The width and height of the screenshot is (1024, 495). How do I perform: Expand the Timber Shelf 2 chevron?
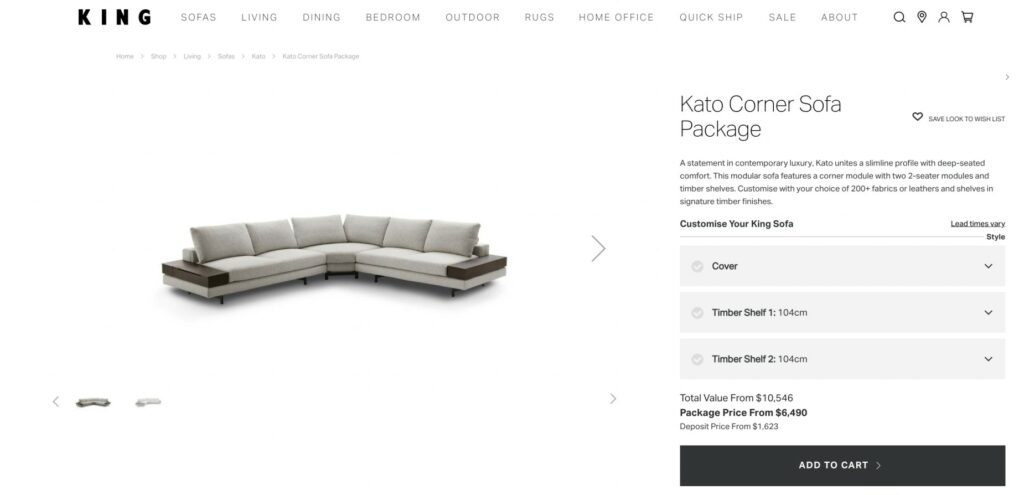coord(988,359)
